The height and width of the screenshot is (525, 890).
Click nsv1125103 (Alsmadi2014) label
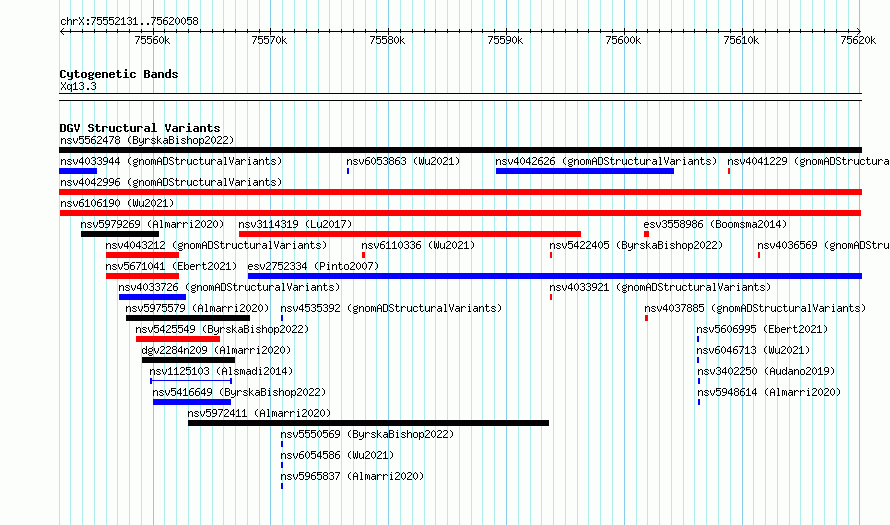pyautogui.click(x=221, y=371)
